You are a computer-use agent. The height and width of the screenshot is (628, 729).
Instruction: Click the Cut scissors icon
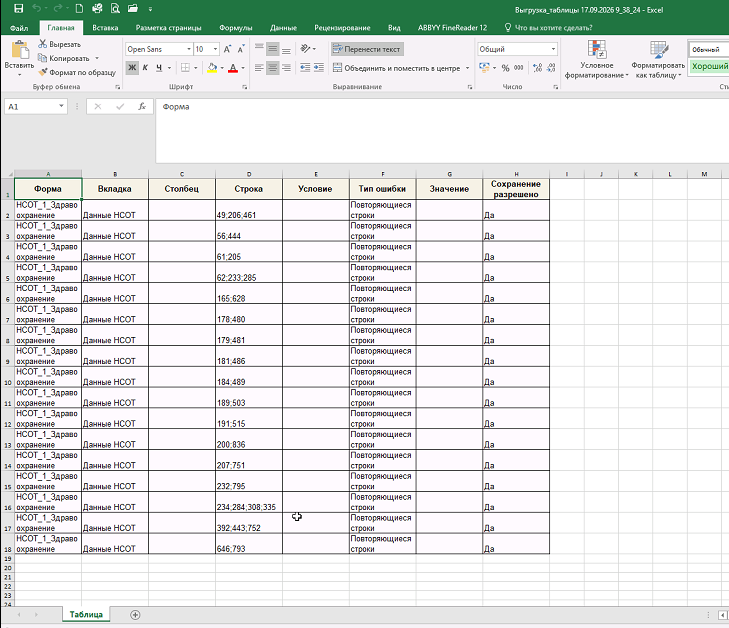click(43, 44)
